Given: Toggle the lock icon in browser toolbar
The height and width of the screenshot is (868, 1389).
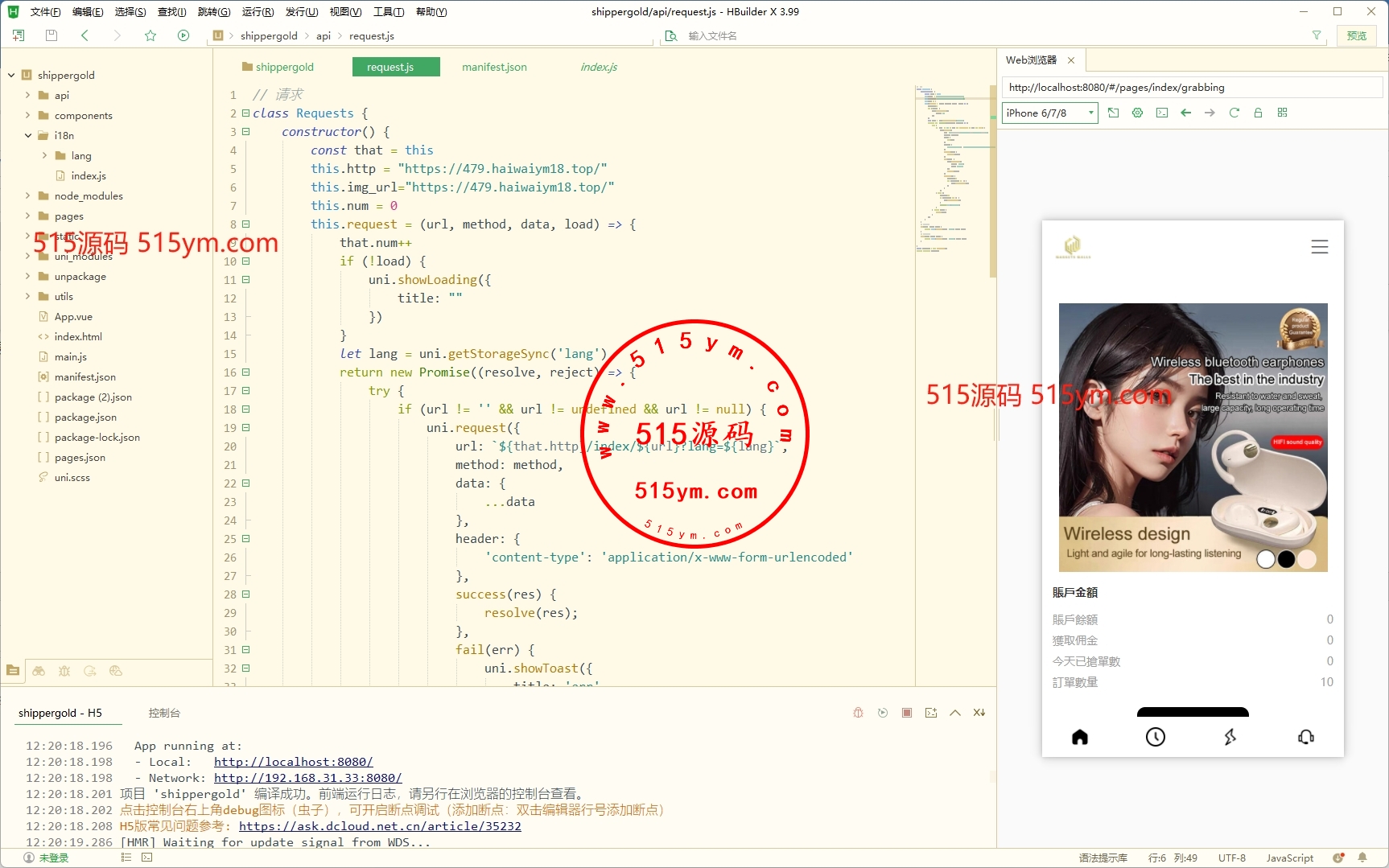Looking at the screenshot, I should click(x=1258, y=113).
